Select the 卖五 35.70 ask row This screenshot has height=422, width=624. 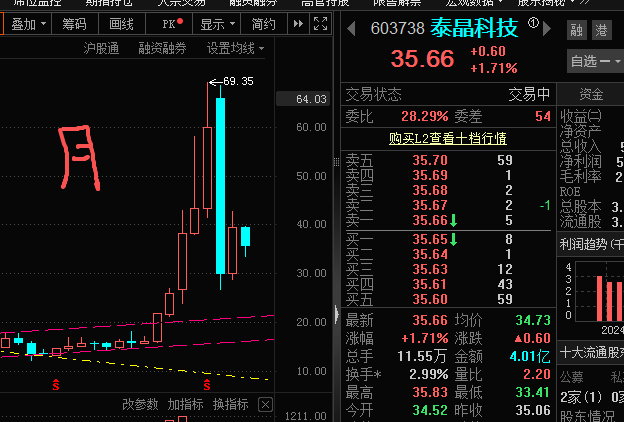[448, 160]
